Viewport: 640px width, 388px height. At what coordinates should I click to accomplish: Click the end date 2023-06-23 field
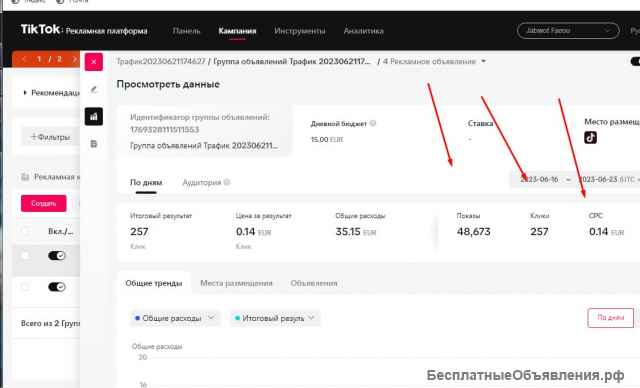(599, 180)
